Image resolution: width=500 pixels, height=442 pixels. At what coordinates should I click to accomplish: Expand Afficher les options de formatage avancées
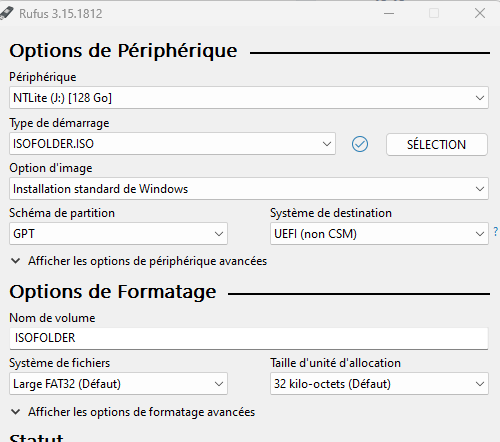coord(133,412)
